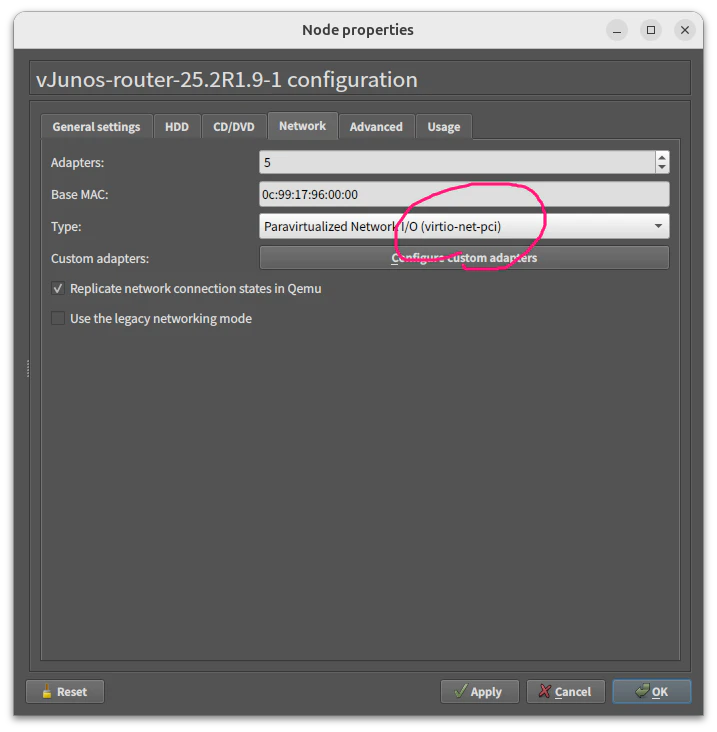
Task: Increase the adapters count with up arrow
Action: click(662, 157)
